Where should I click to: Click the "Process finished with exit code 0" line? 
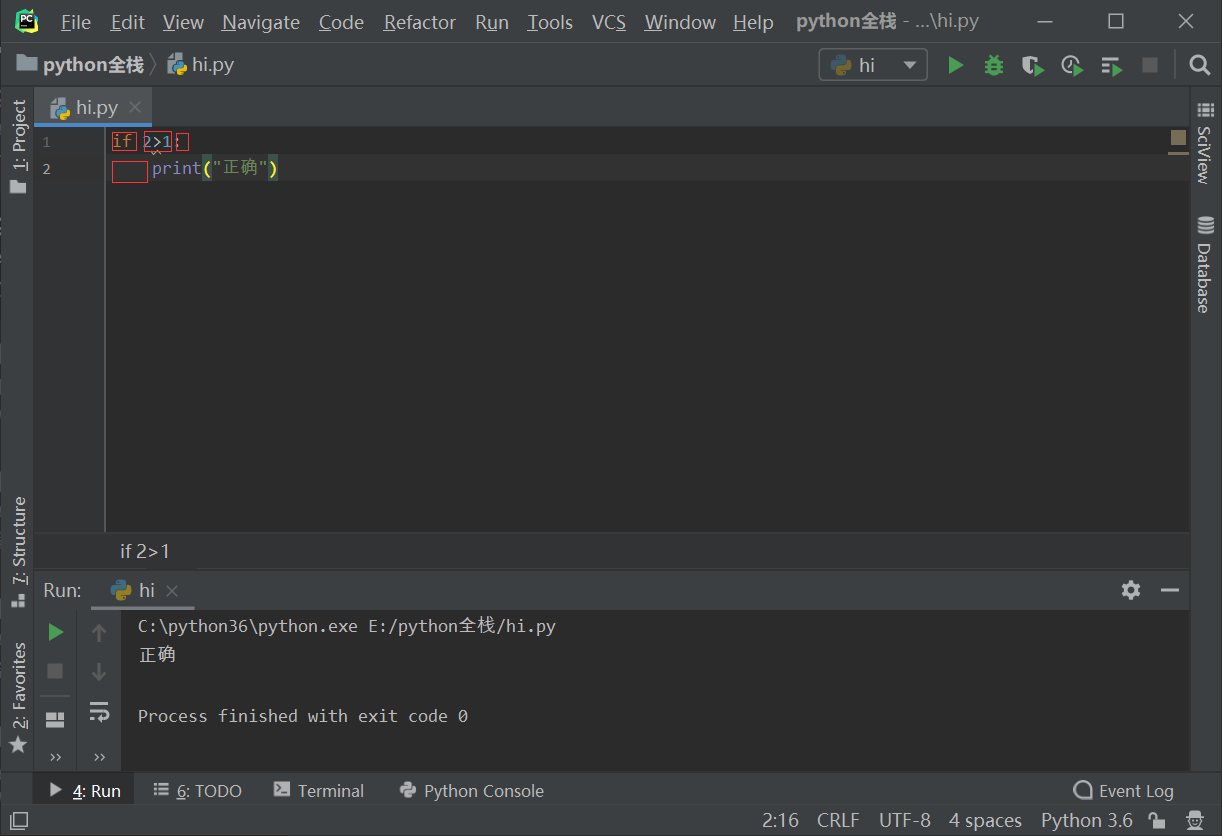coord(303,716)
